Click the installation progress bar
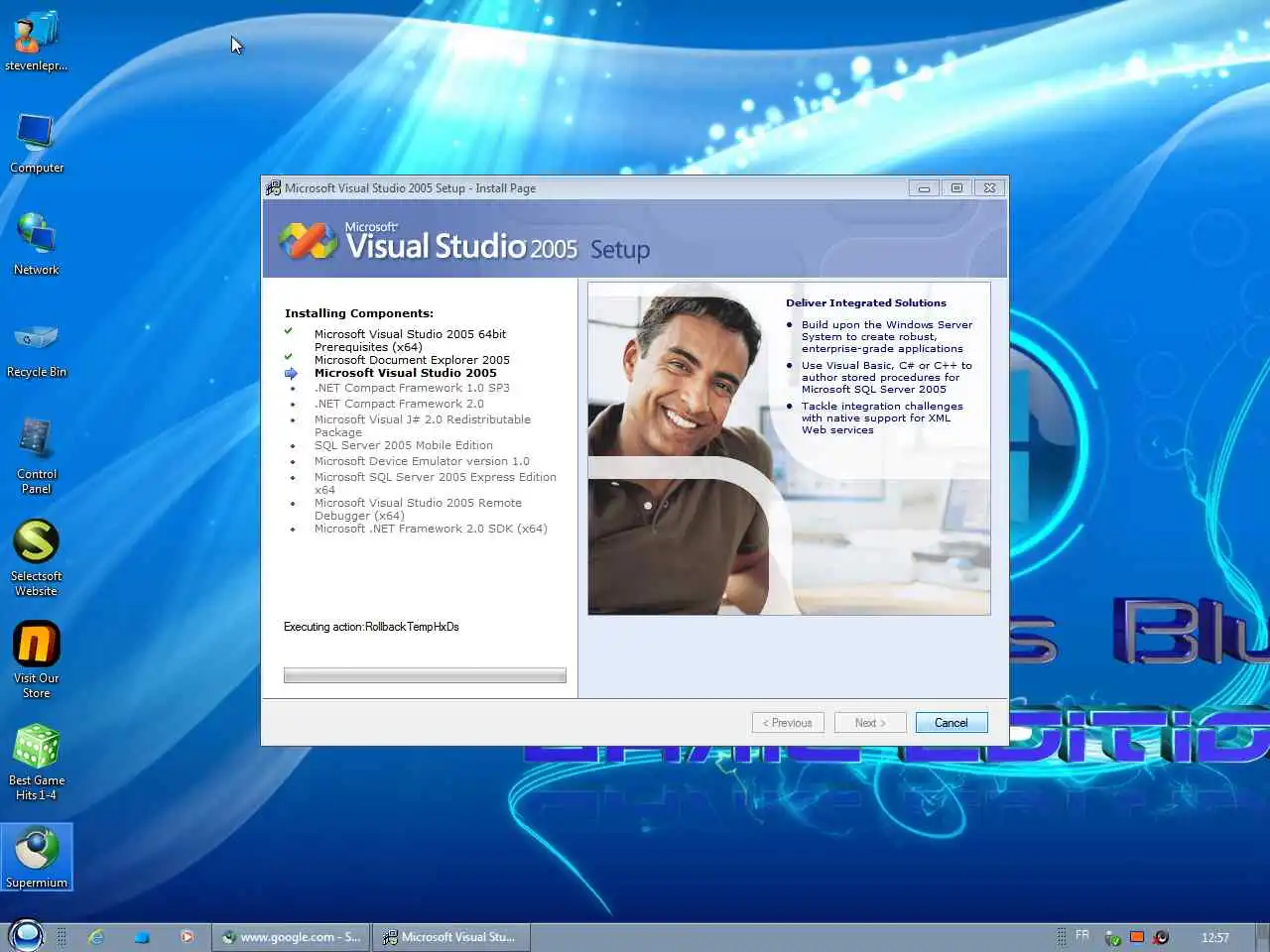This screenshot has width=1270, height=952. (425, 675)
